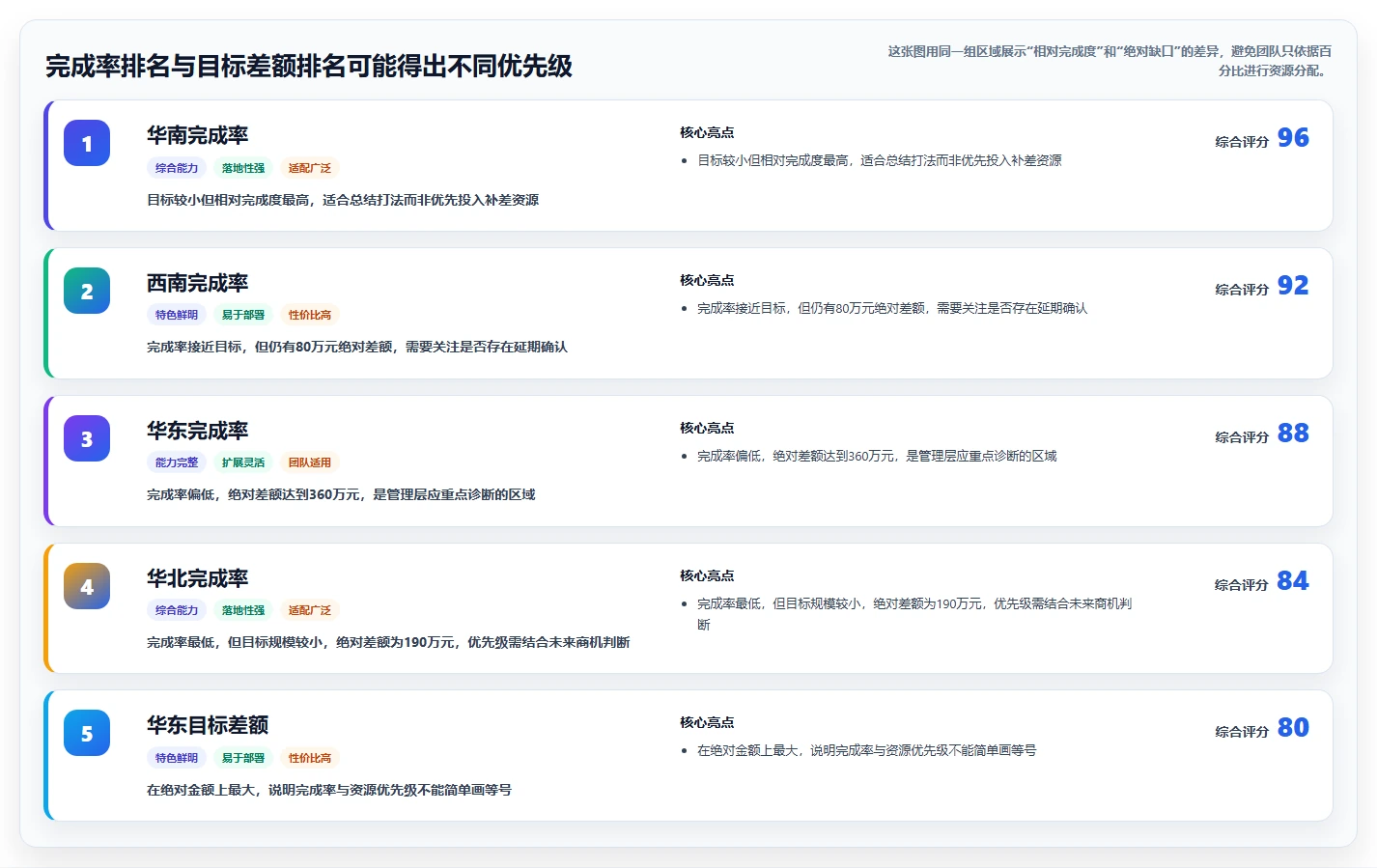The height and width of the screenshot is (868, 1377).
Task: Click the 华东完成率 bullet point 完成率偏低
Action: 877,457
